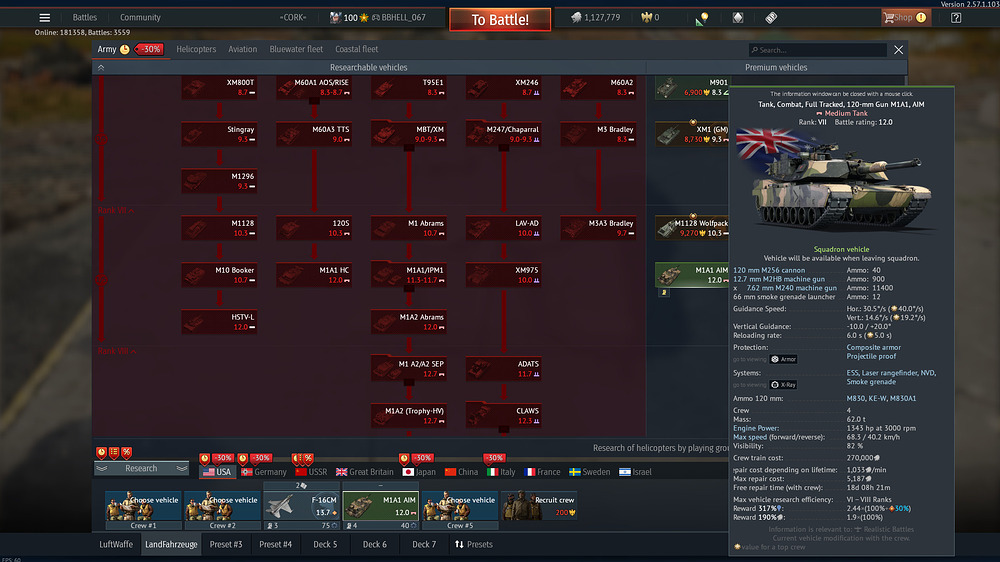Image resolution: width=1000 pixels, height=562 pixels.
Task: Select the XM800T vehicle
Action: [x=219, y=87]
